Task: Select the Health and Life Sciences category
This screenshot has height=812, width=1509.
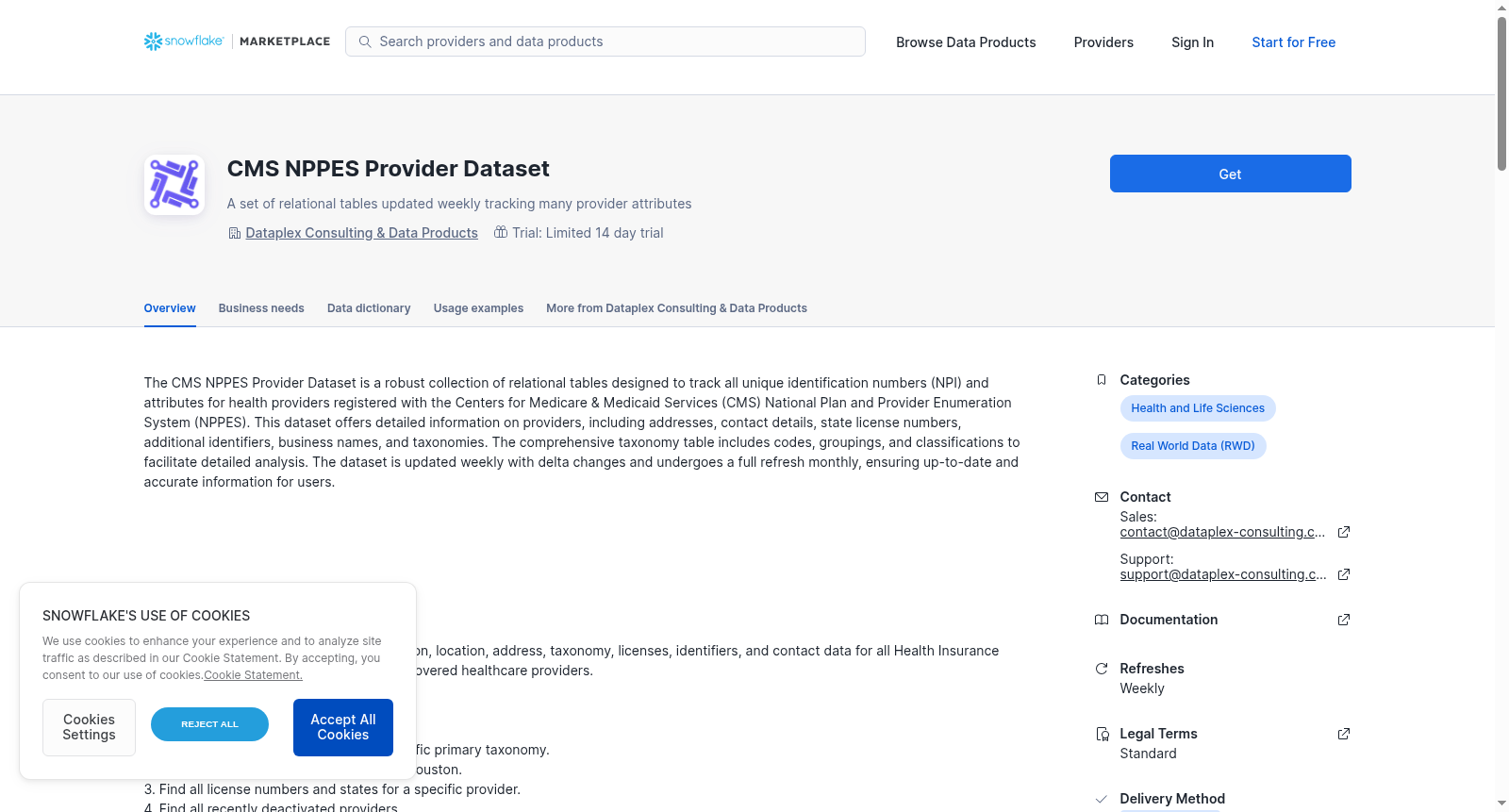Action: pos(1198,408)
